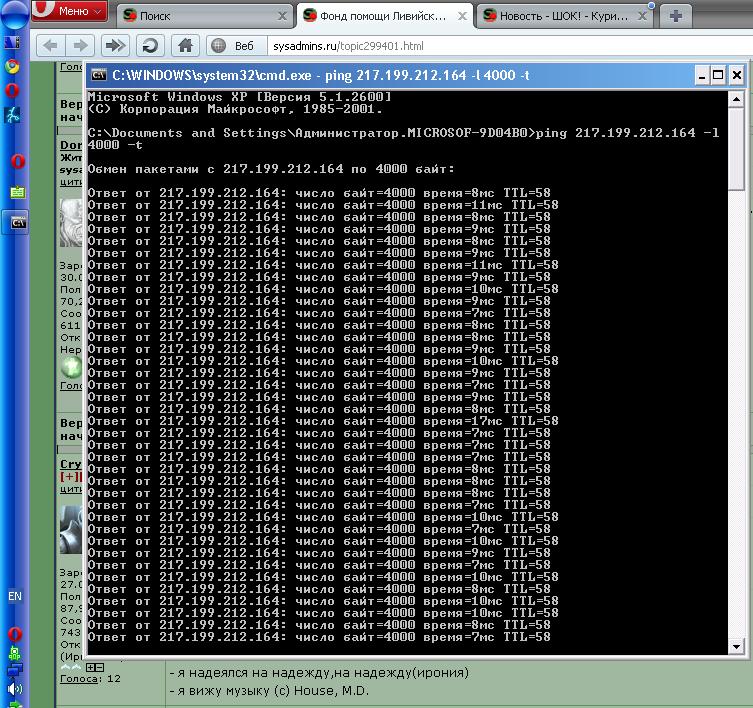This screenshot has height=708, width=753.
Task: Launch Opera from quick launch below Chrome
Action: (x=12, y=90)
